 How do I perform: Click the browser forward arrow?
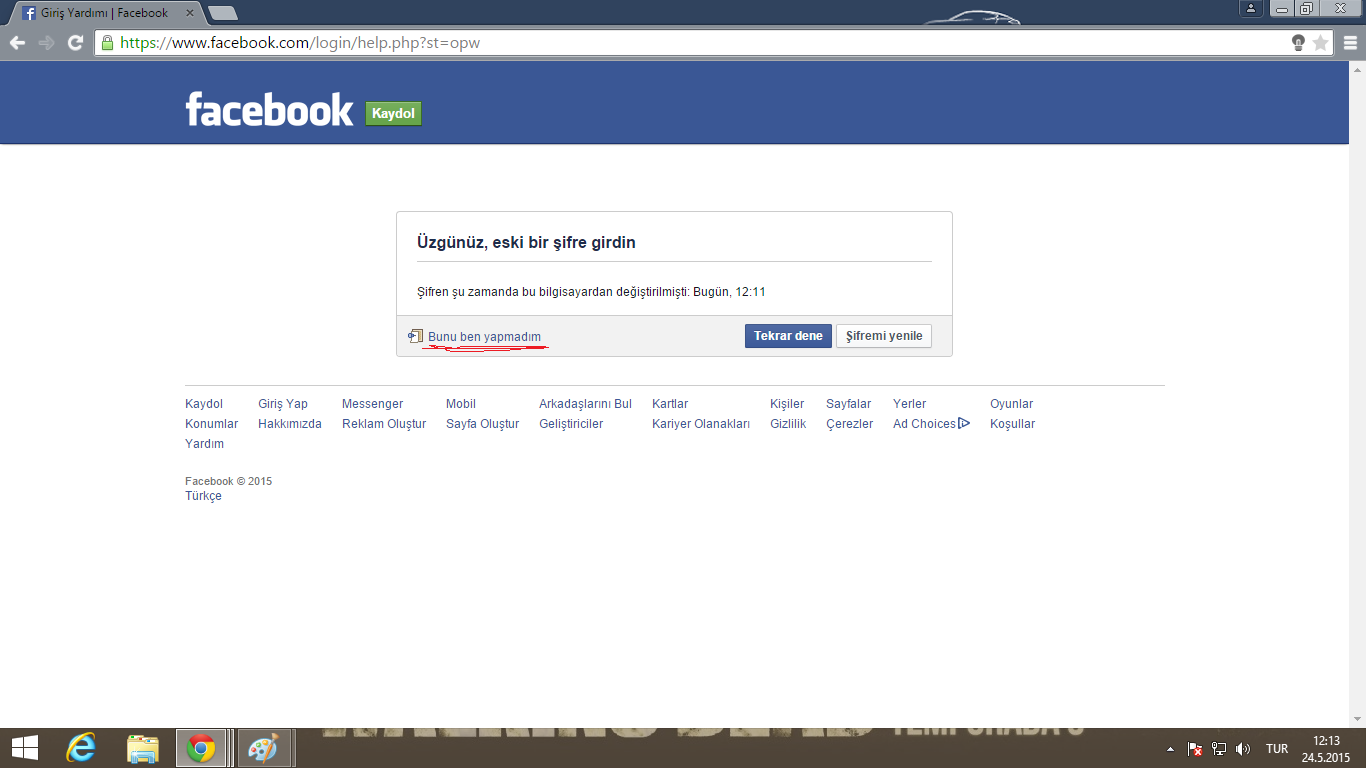(46, 43)
